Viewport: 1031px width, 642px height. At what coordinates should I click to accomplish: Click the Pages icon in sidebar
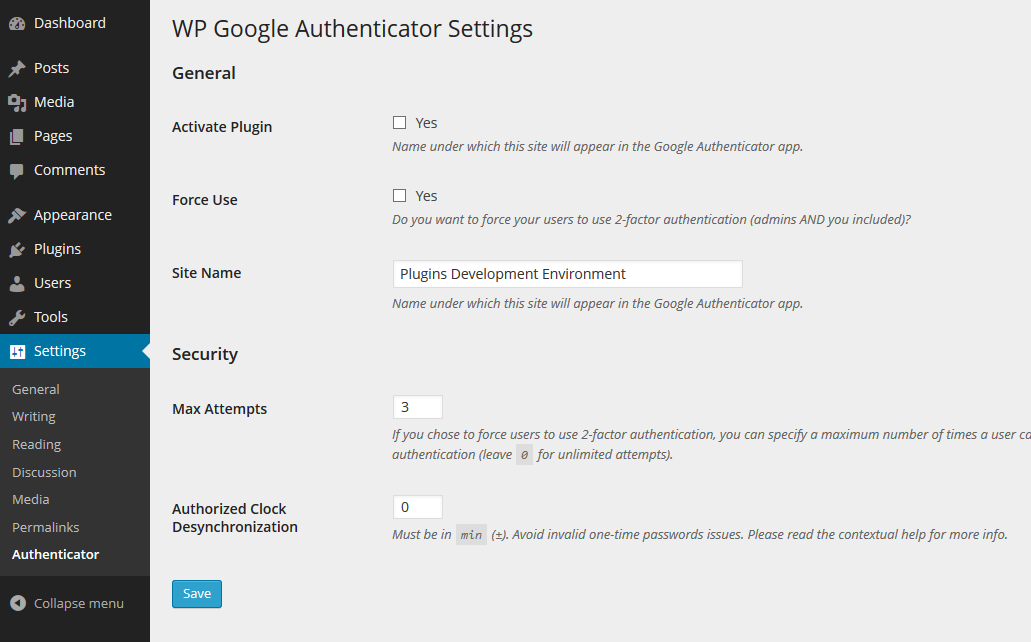click(x=17, y=137)
